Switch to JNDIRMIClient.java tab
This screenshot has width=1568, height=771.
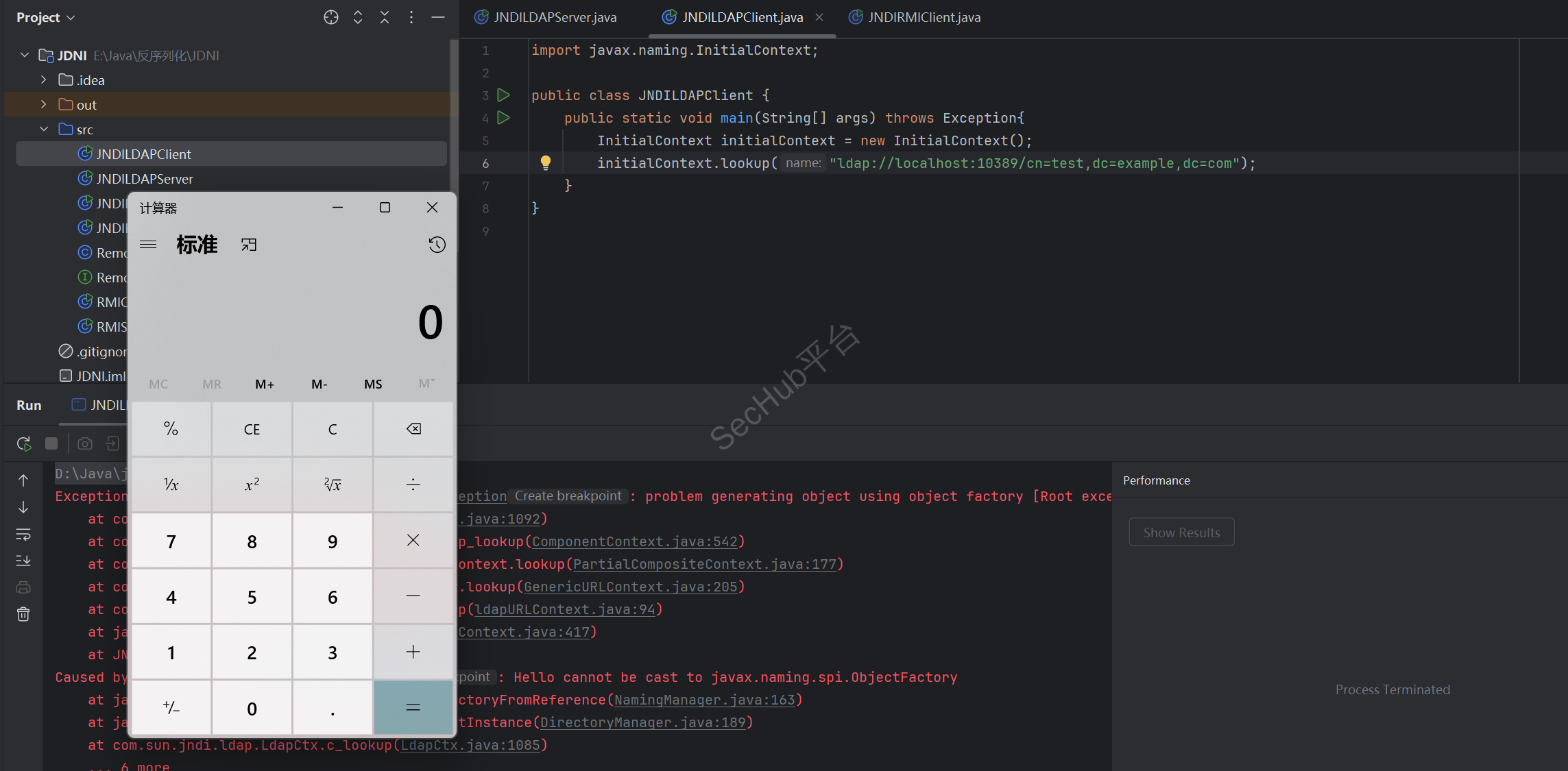coord(924,17)
